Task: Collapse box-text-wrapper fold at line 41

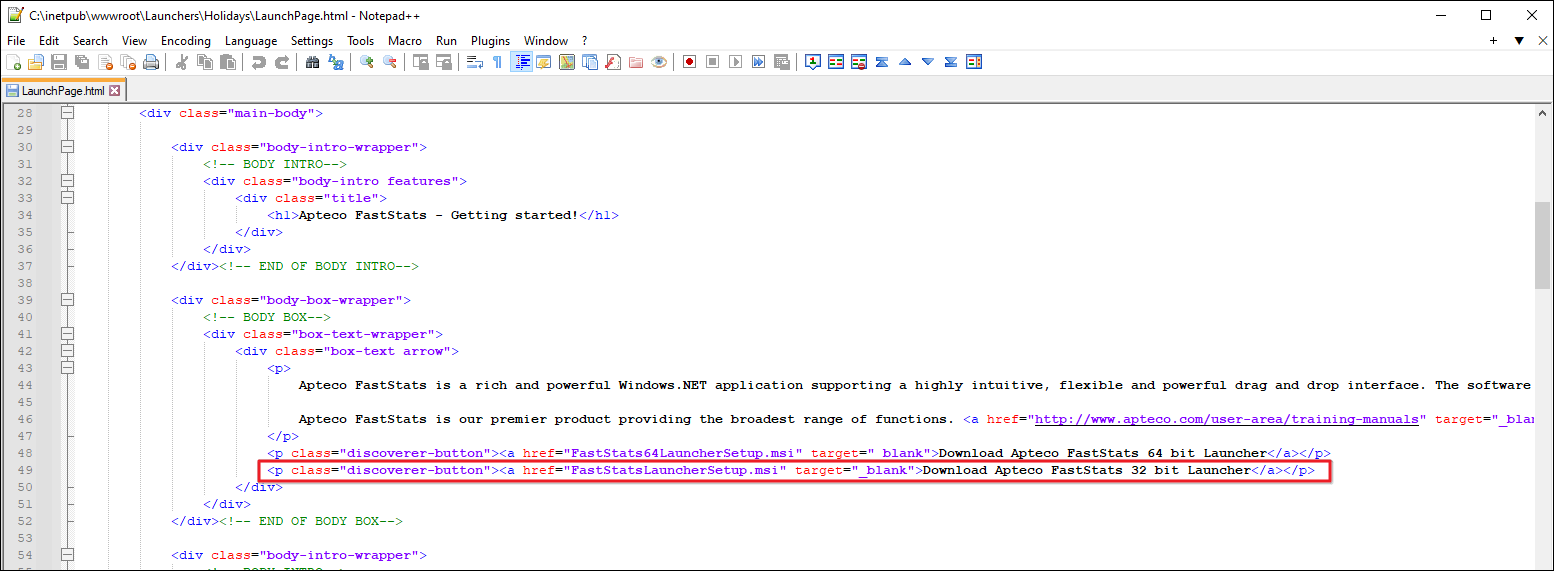Action: click(67, 334)
